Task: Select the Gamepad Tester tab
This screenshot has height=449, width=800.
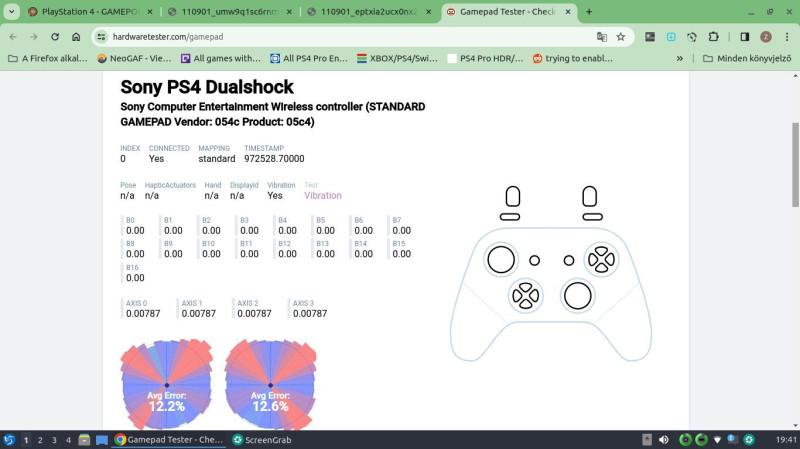Action: click(x=507, y=11)
